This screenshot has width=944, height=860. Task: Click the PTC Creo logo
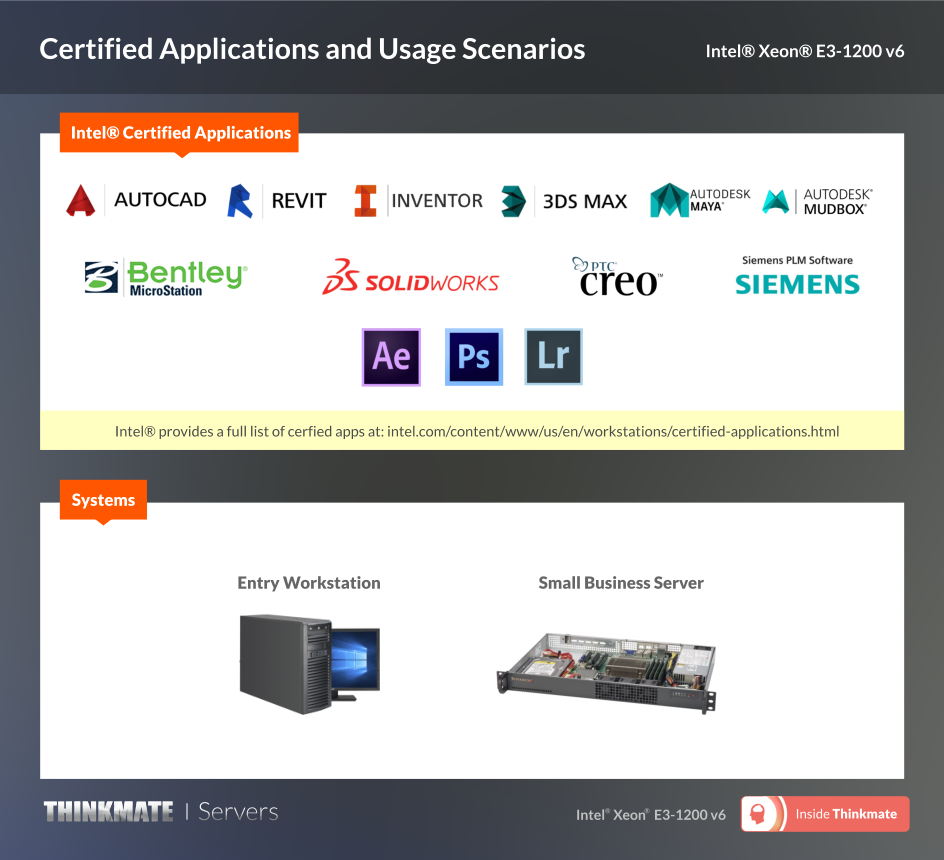pyautogui.click(x=617, y=277)
